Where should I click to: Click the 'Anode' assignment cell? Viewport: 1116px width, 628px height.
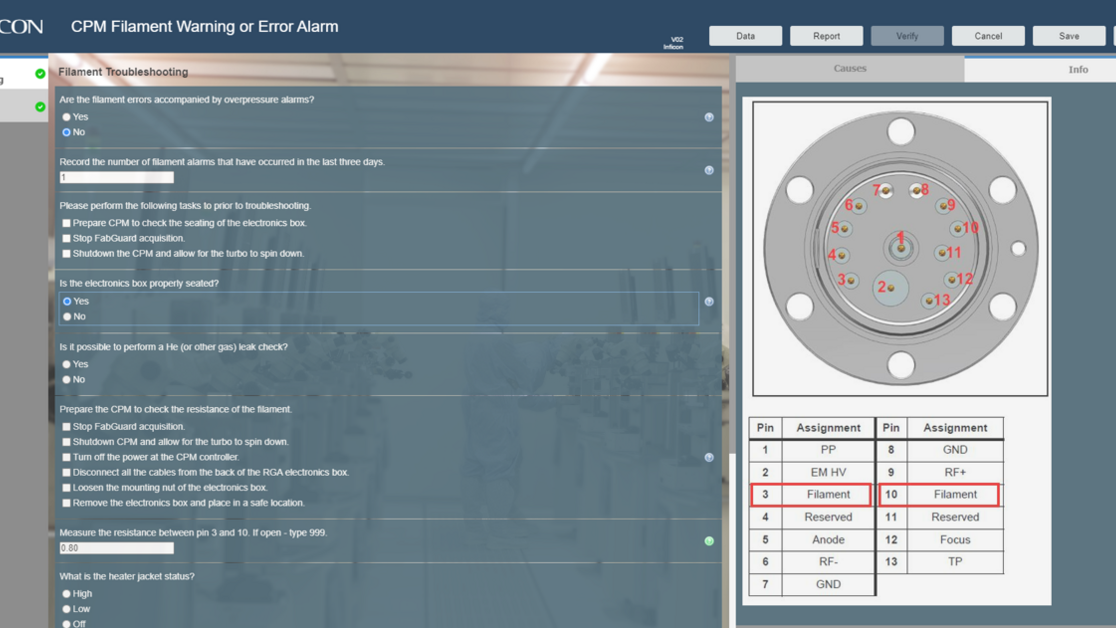point(828,540)
